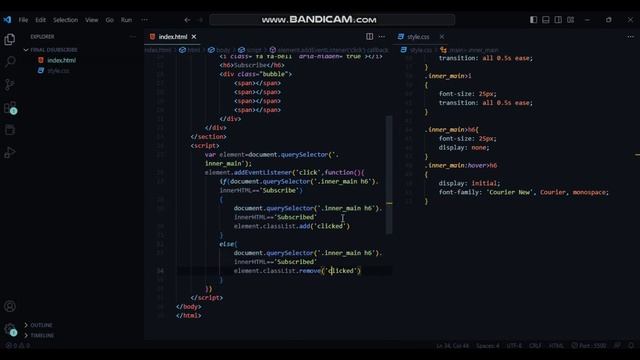Toggle the primary side bar layout icon

pos(533,20)
